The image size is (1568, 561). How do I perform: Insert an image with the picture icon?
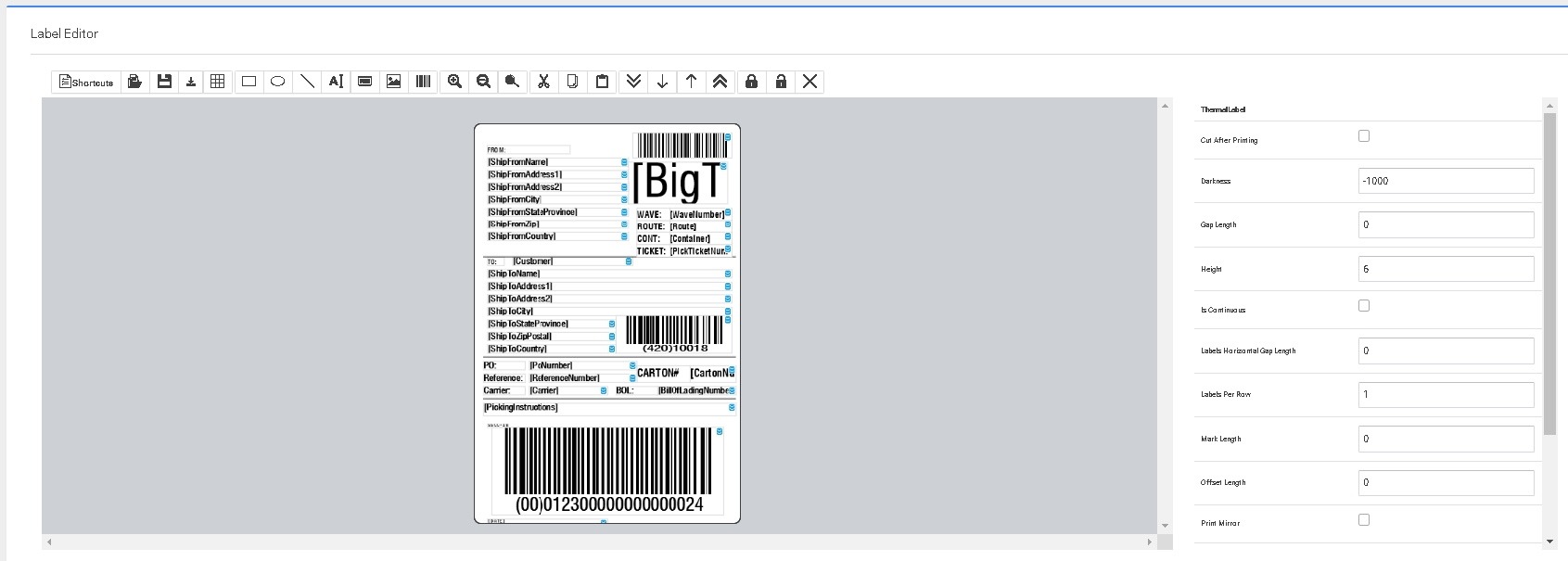click(394, 82)
